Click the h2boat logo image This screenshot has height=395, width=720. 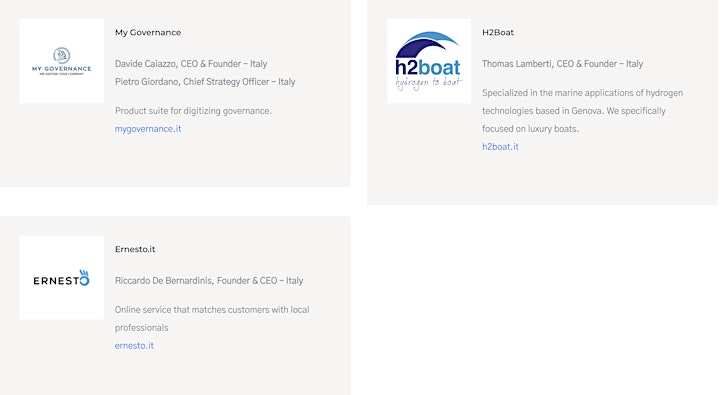[x=429, y=61]
